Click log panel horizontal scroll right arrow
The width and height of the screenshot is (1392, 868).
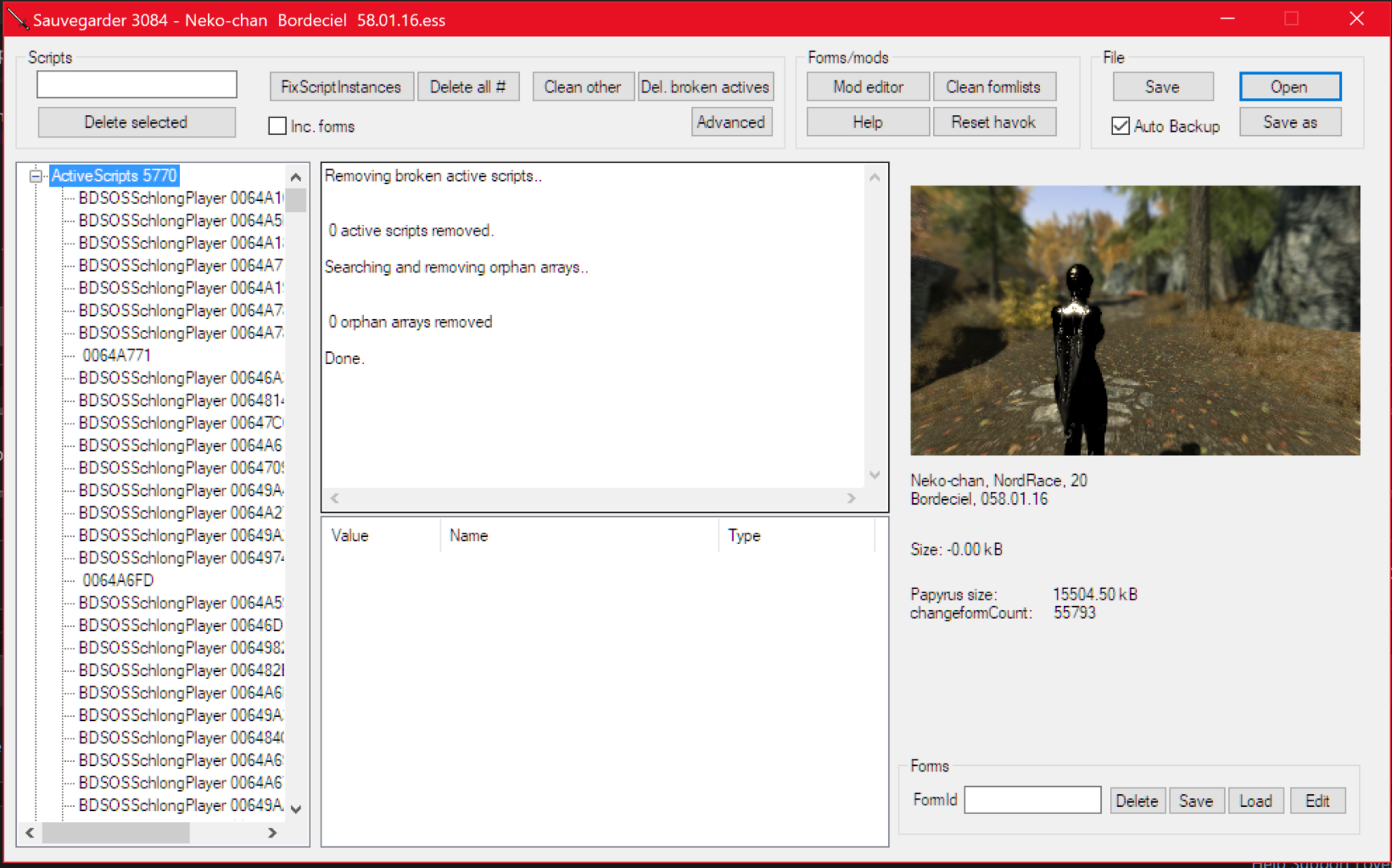(x=852, y=498)
